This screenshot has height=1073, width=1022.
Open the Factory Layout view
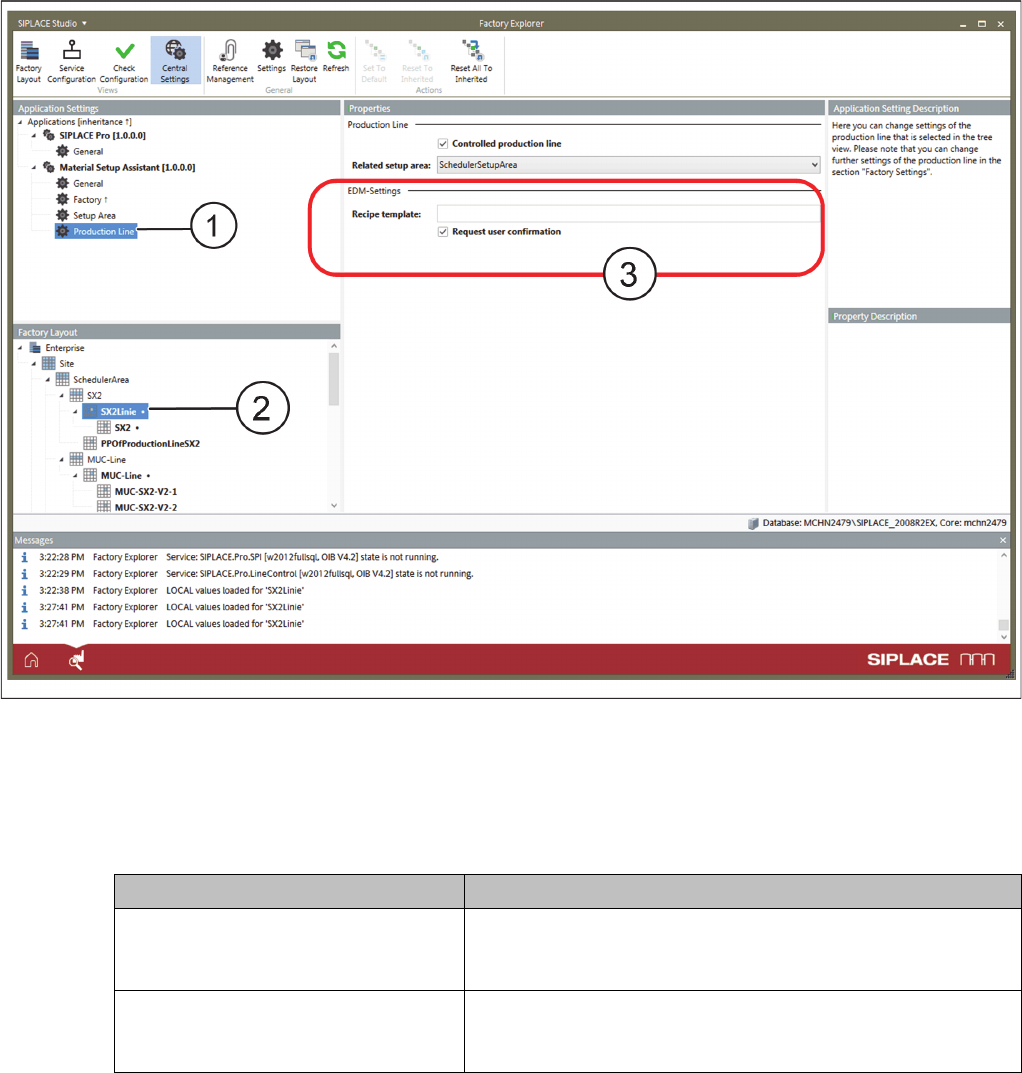click(29, 62)
